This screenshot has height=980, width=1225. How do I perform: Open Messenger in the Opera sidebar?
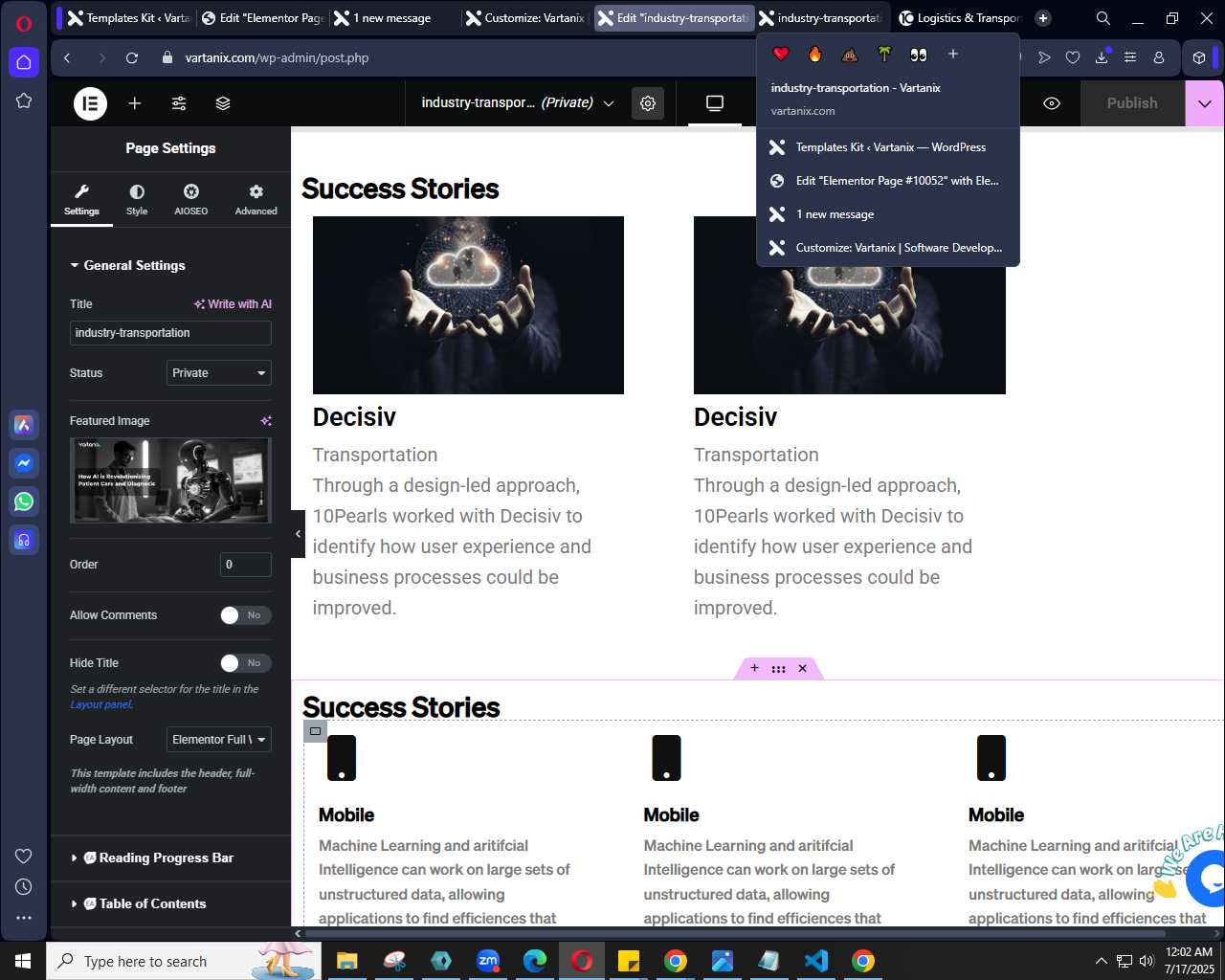[24, 463]
